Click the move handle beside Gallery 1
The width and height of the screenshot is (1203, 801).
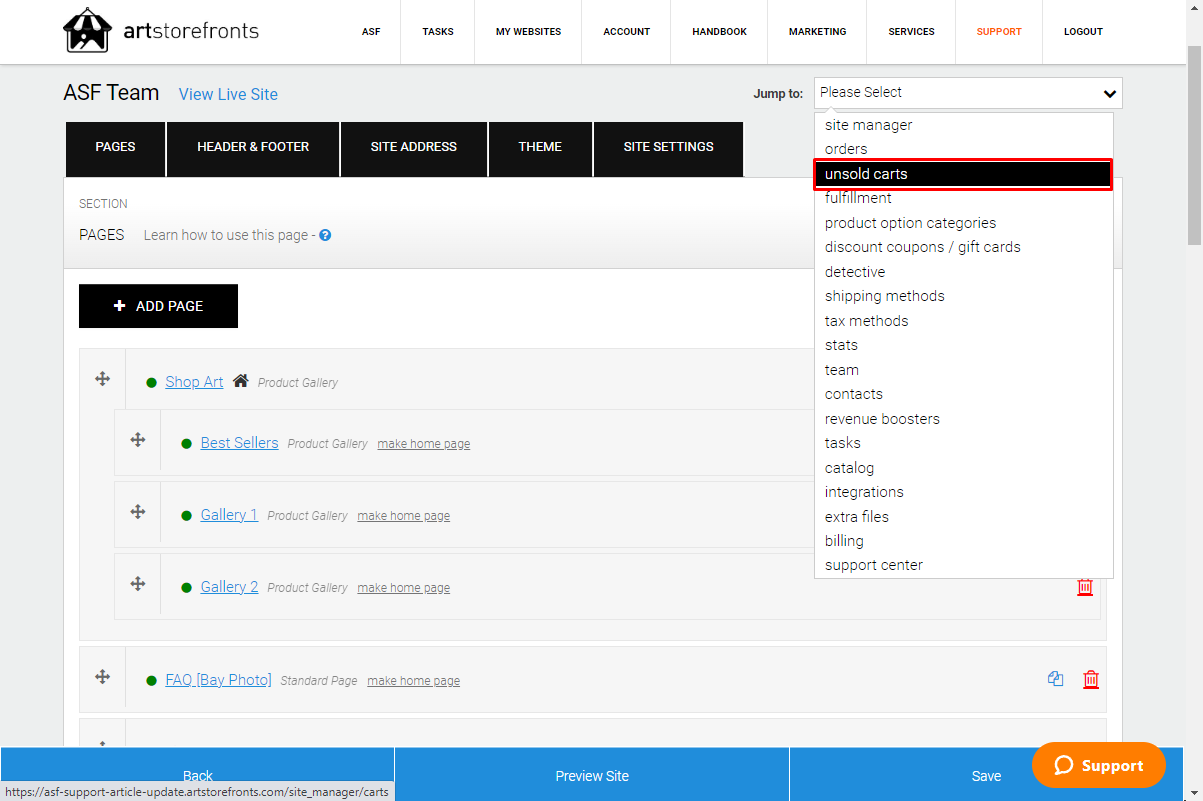tap(138, 512)
